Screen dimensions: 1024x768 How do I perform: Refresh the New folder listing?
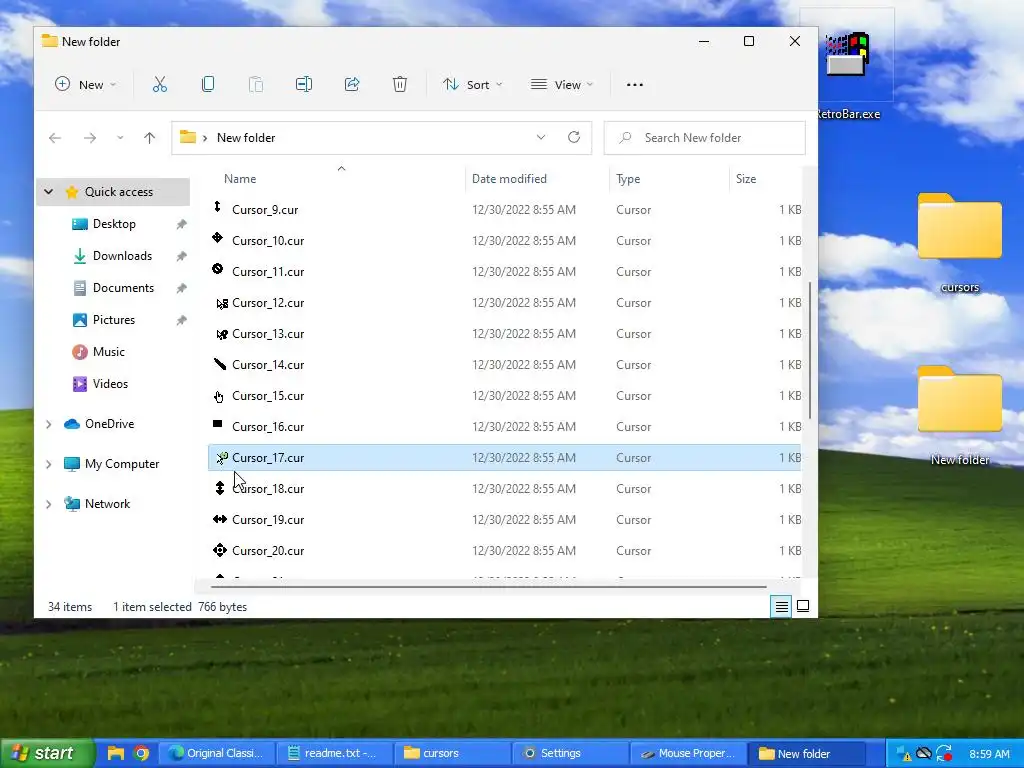(x=574, y=137)
